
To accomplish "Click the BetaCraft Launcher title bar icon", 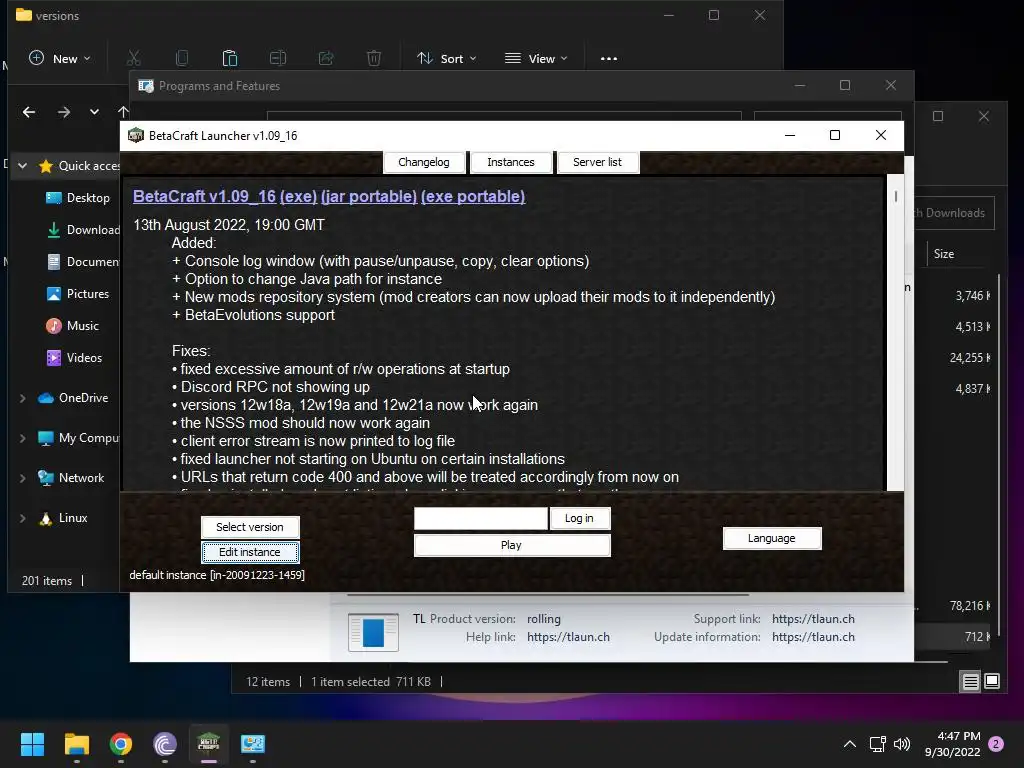I will [x=136, y=135].
